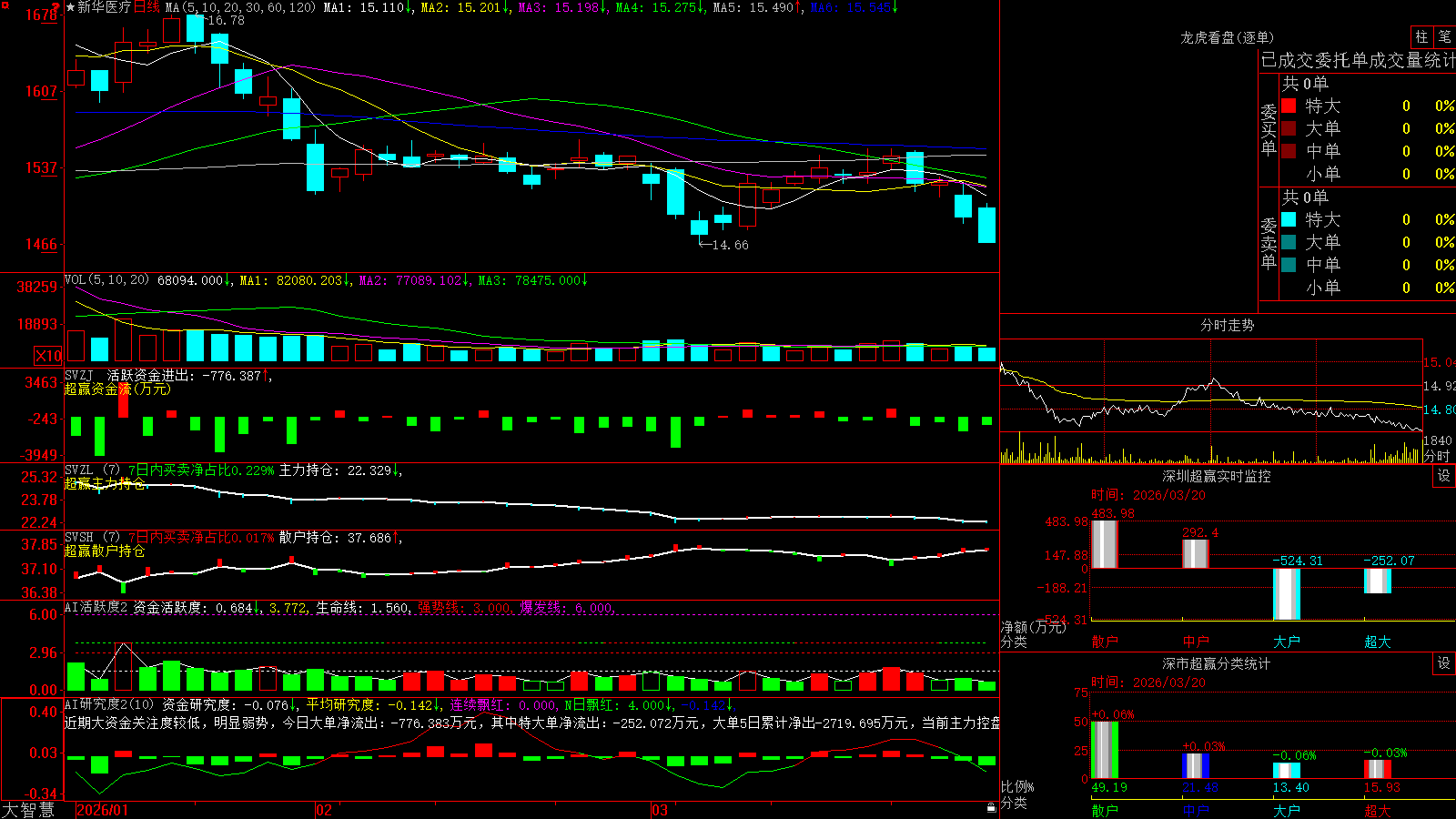
Task: Click the 时间: 2026/03/20 in 深圳超赢实时监控
Action: point(1148,495)
